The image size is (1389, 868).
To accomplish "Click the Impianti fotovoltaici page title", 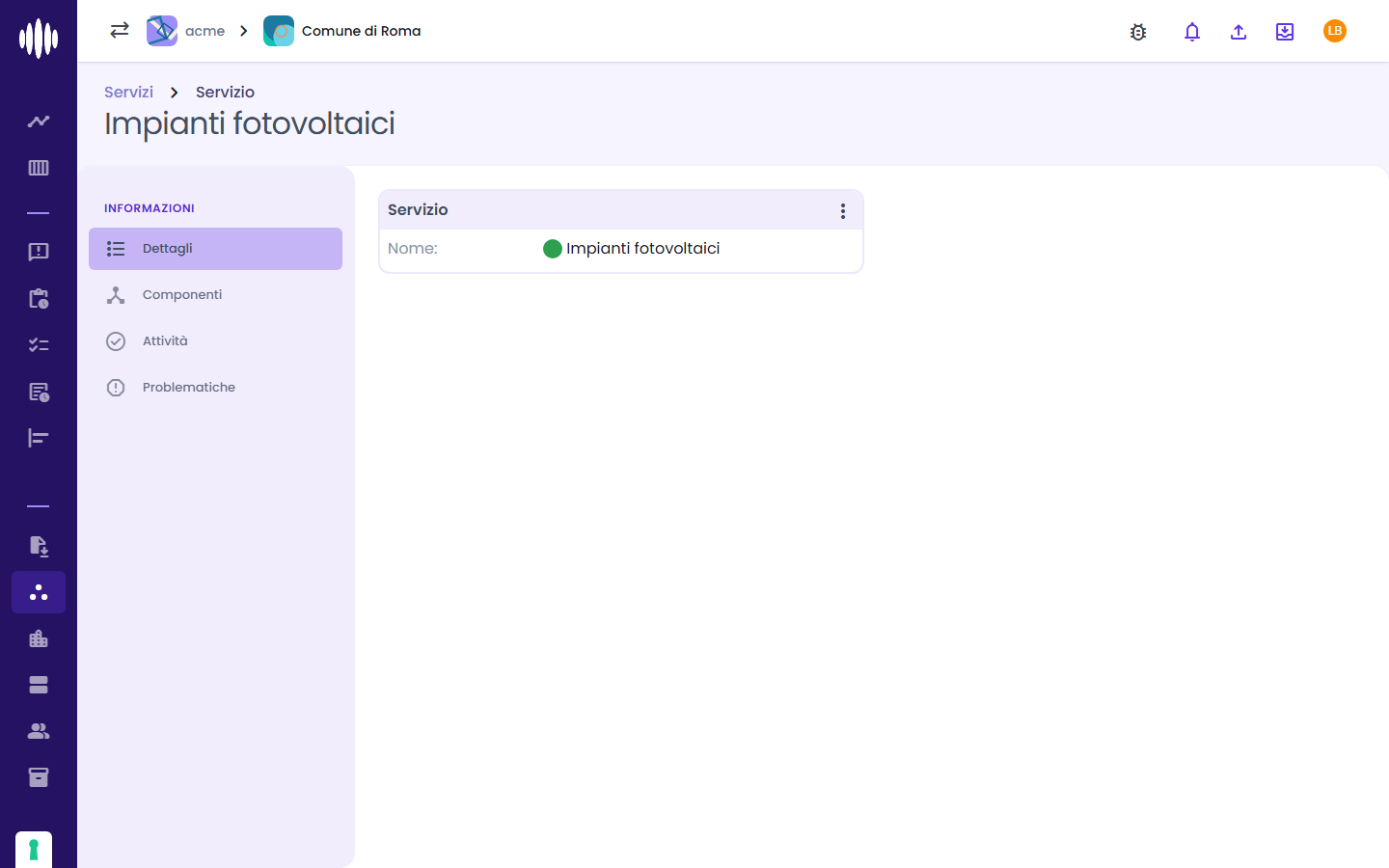I will pos(250,124).
